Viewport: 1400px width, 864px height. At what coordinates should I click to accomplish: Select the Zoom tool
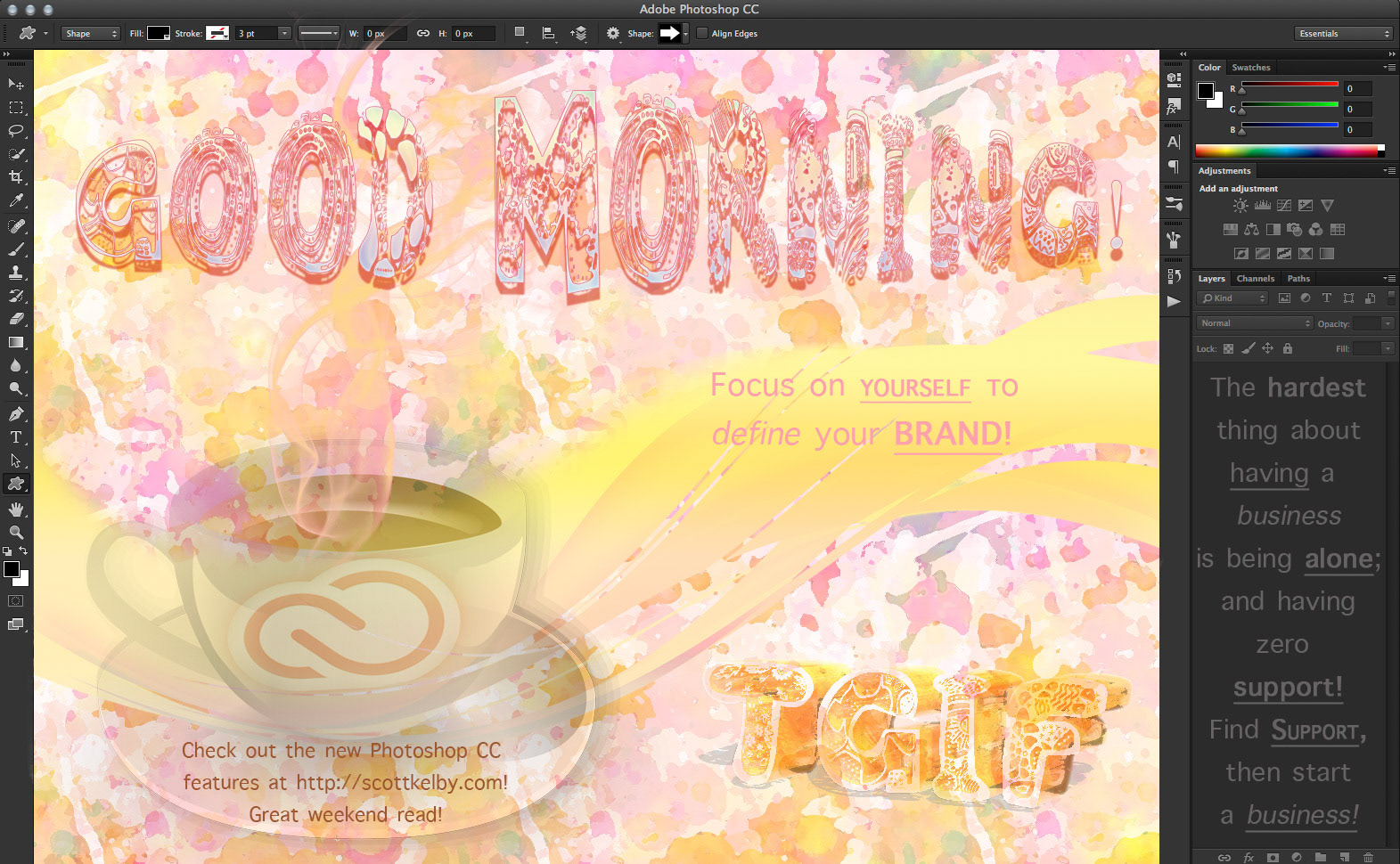pyautogui.click(x=16, y=533)
